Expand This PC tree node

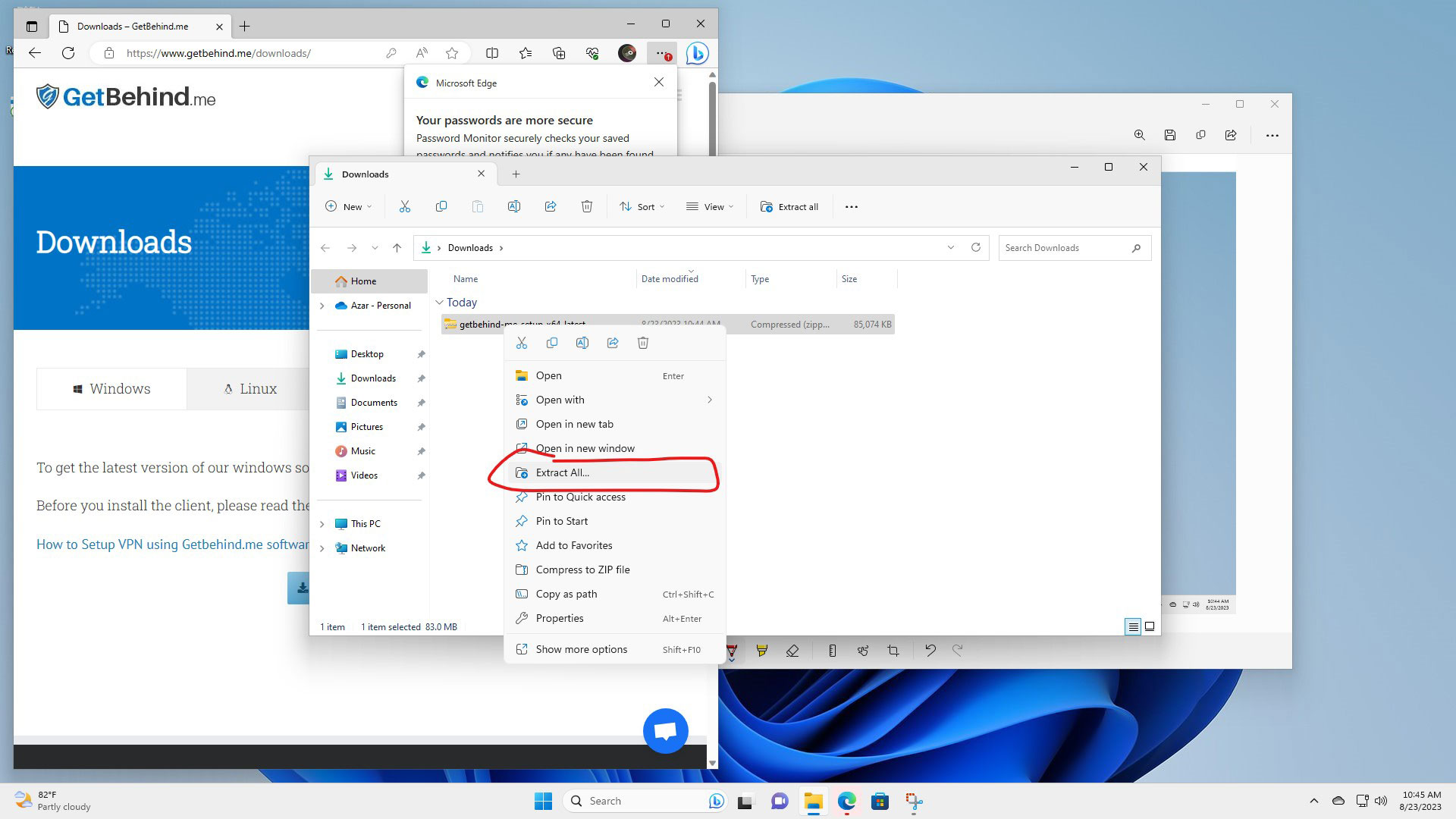point(322,524)
